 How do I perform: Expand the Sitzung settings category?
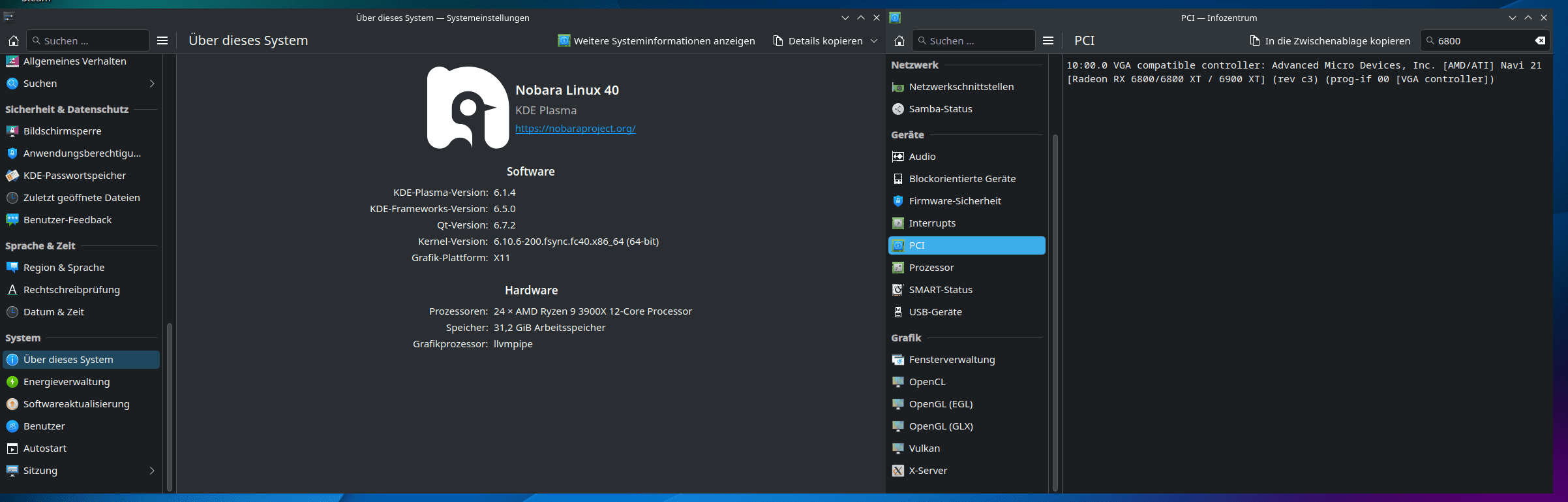152,471
